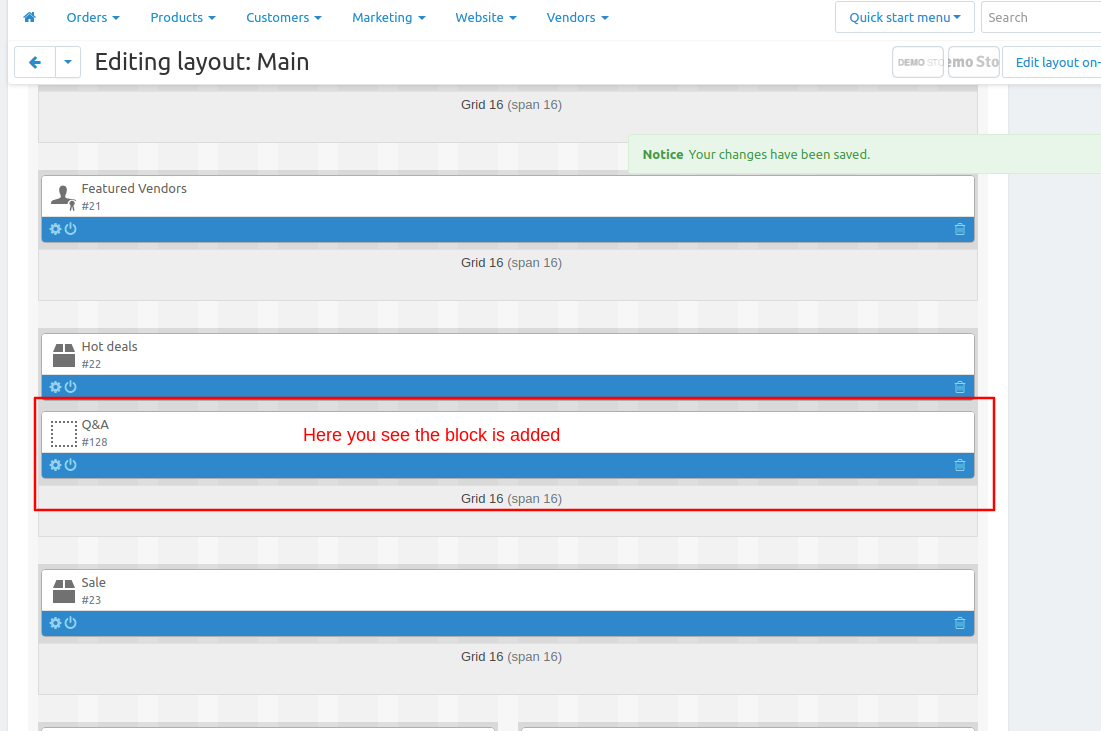This screenshot has height=731, width=1101.
Task: Toggle power status of Featured Vendors block
Action: [x=71, y=229]
